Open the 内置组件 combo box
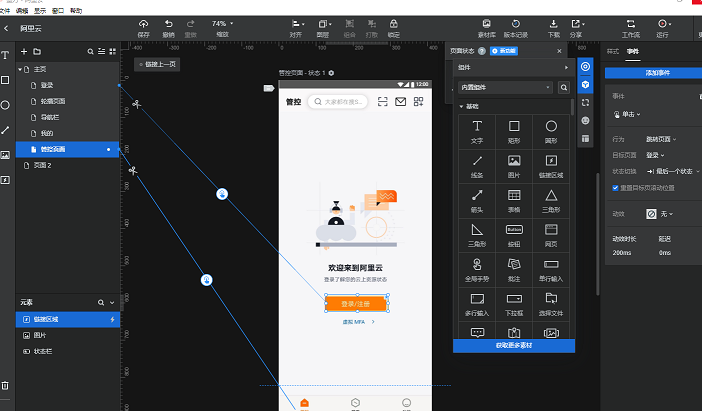The width and height of the screenshot is (702, 411). pyautogui.click(x=505, y=87)
